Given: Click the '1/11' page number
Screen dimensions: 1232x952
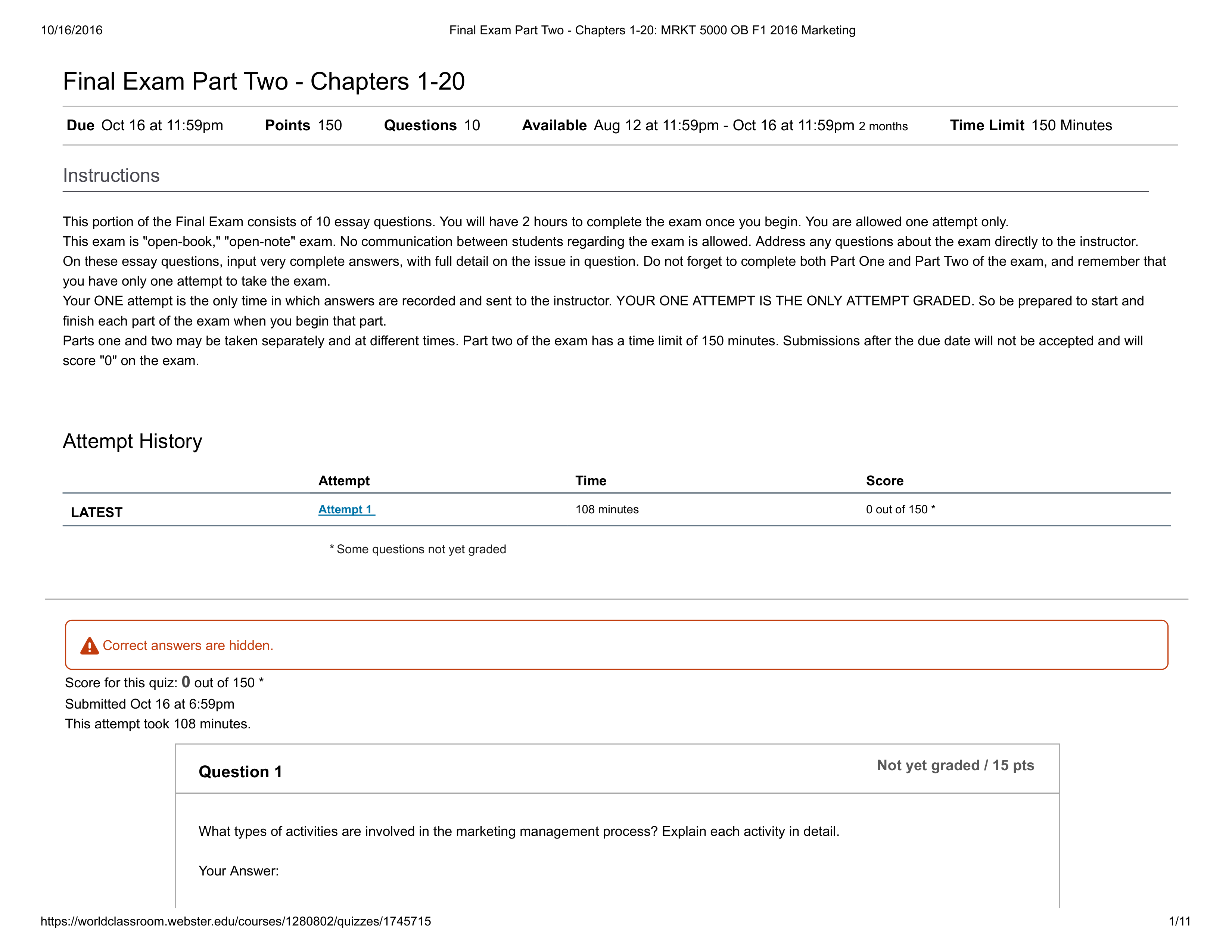Looking at the screenshot, I should coord(1179,921).
